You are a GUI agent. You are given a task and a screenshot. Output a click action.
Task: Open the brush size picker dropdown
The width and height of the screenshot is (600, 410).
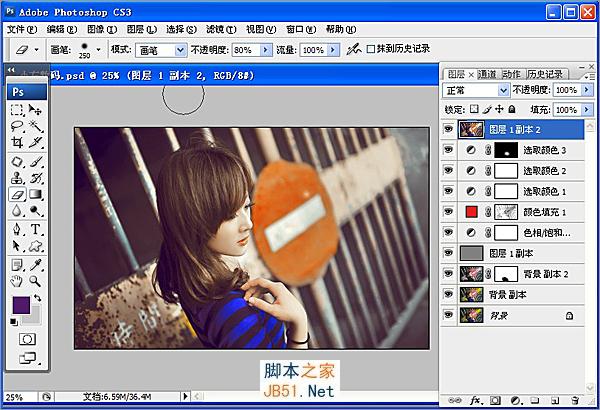tap(98, 49)
